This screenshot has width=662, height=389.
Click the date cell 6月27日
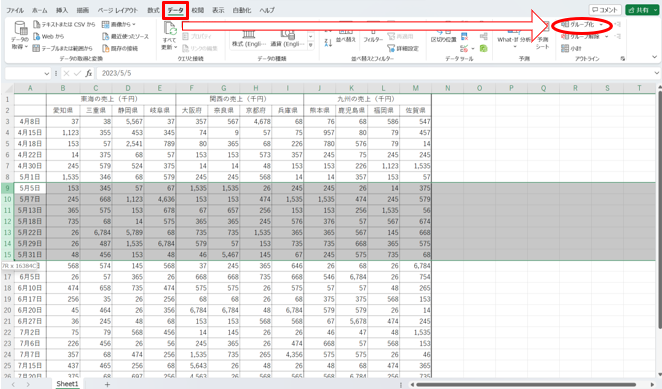point(30,321)
